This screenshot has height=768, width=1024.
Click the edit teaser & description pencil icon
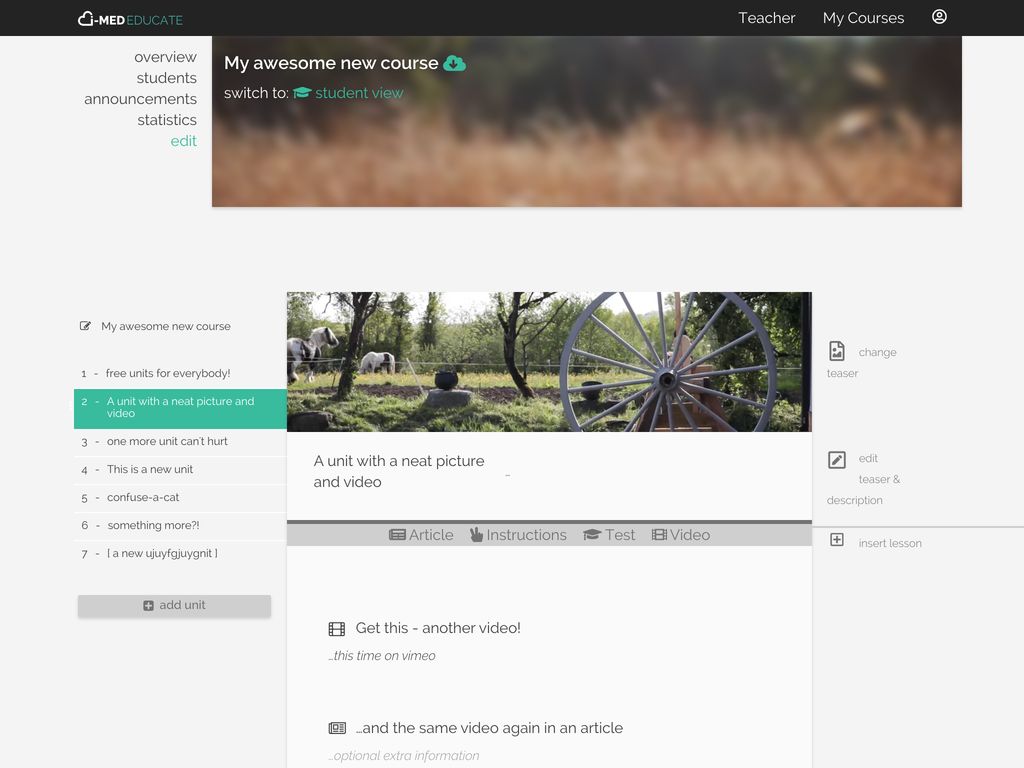[x=837, y=460]
